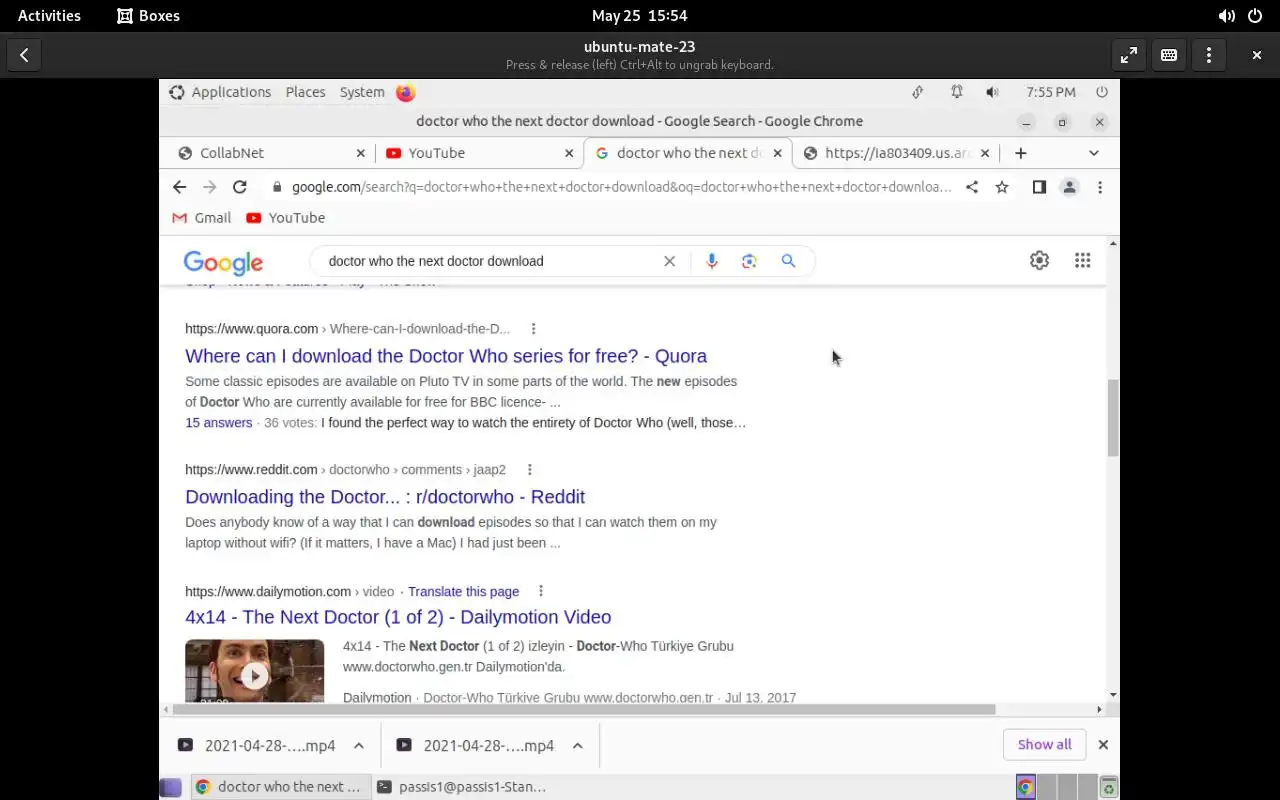Open new Chrome tab
The width and height of the screenshot is (1280, 800).
pyautogui.click(x=1020, y=153)
